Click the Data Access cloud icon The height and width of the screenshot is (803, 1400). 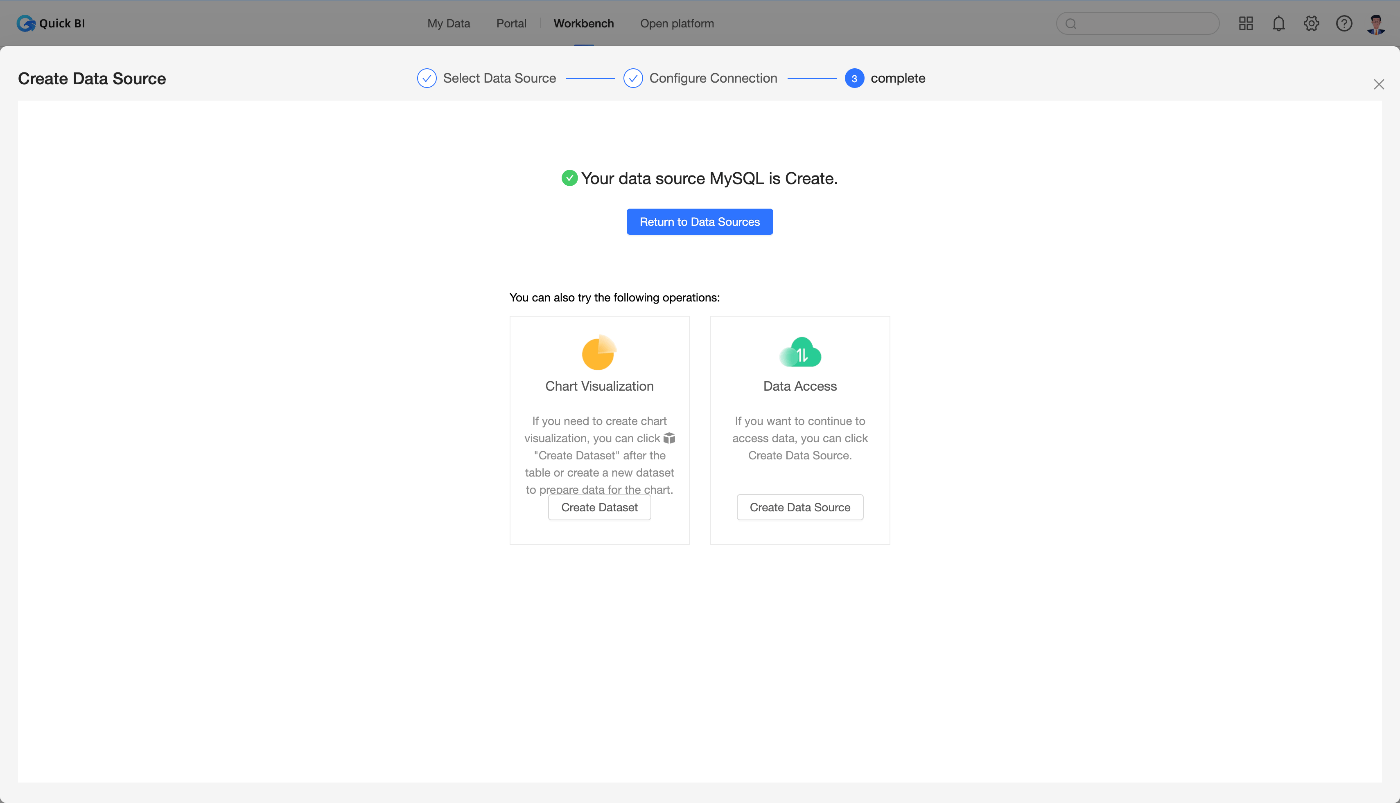(x=800, y=353)
